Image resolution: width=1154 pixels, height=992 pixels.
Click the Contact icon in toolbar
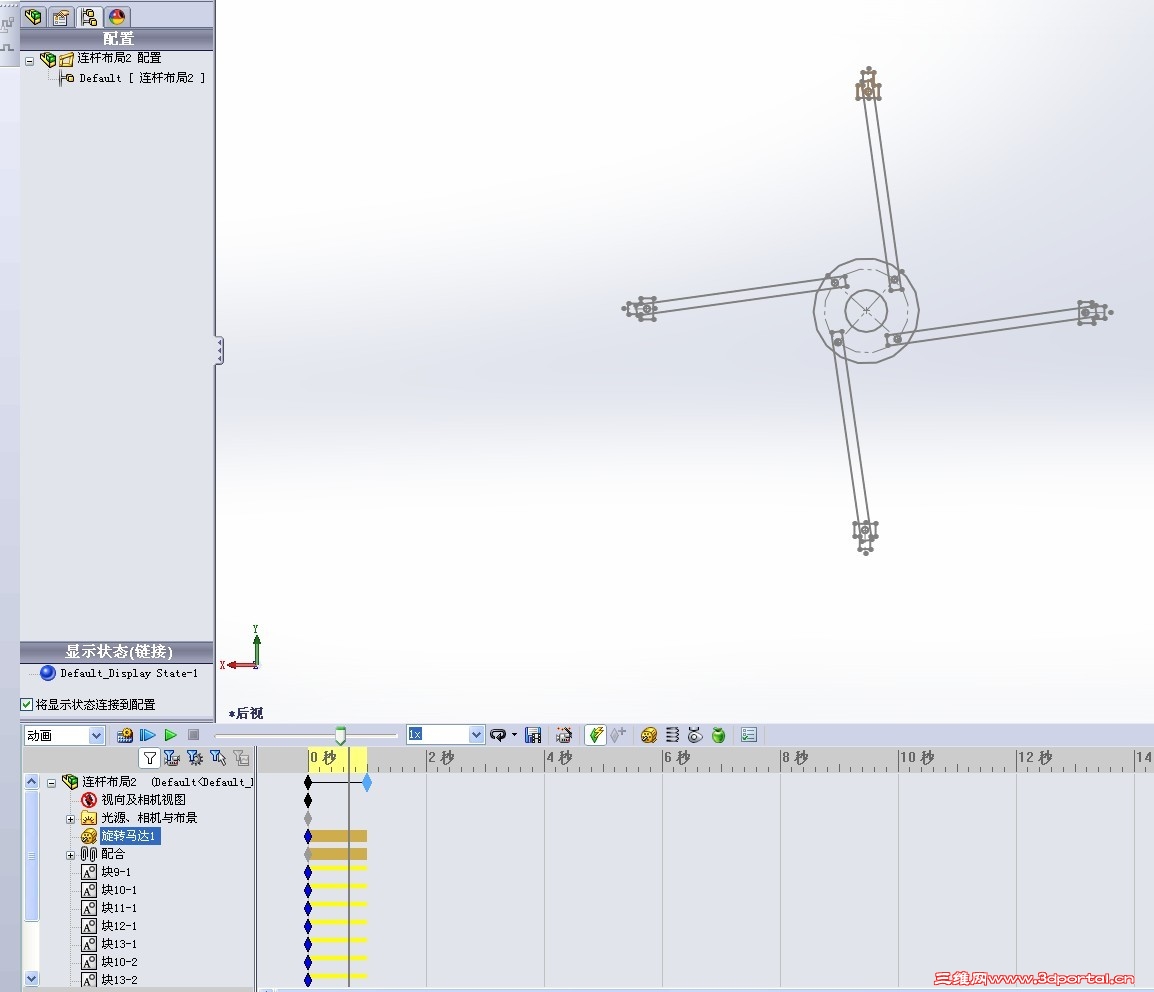pos(695,735)
